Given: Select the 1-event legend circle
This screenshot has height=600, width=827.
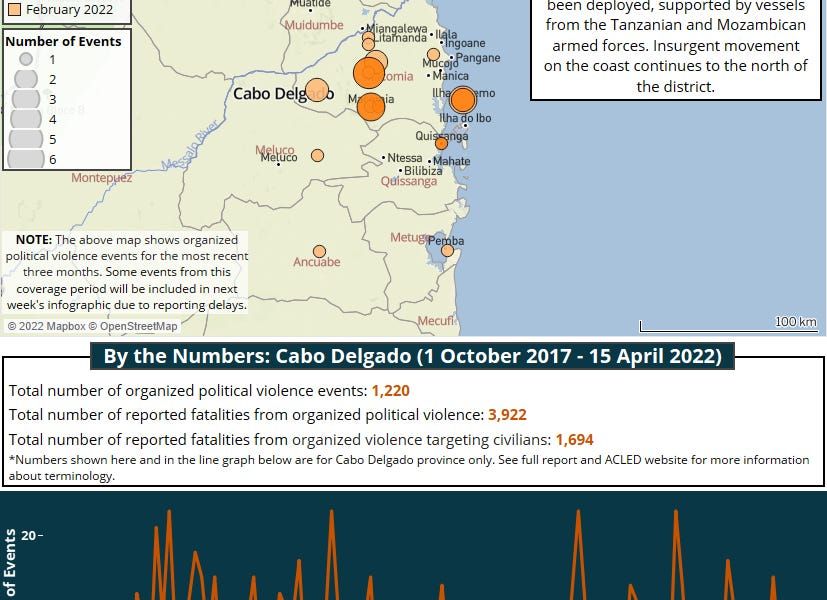Looking at the screenshot, I should click(x=26, y=60).
